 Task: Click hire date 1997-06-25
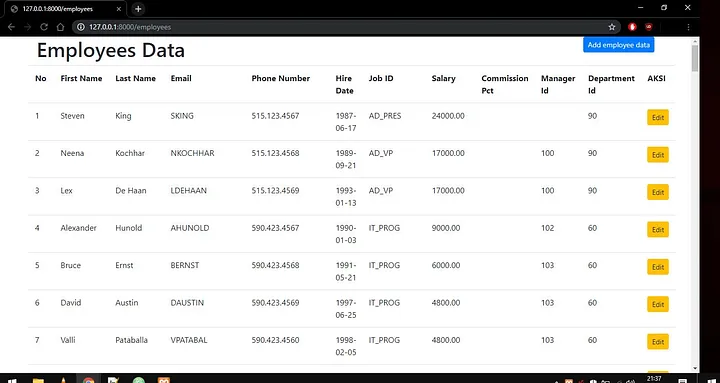click(x=346, y=309)
